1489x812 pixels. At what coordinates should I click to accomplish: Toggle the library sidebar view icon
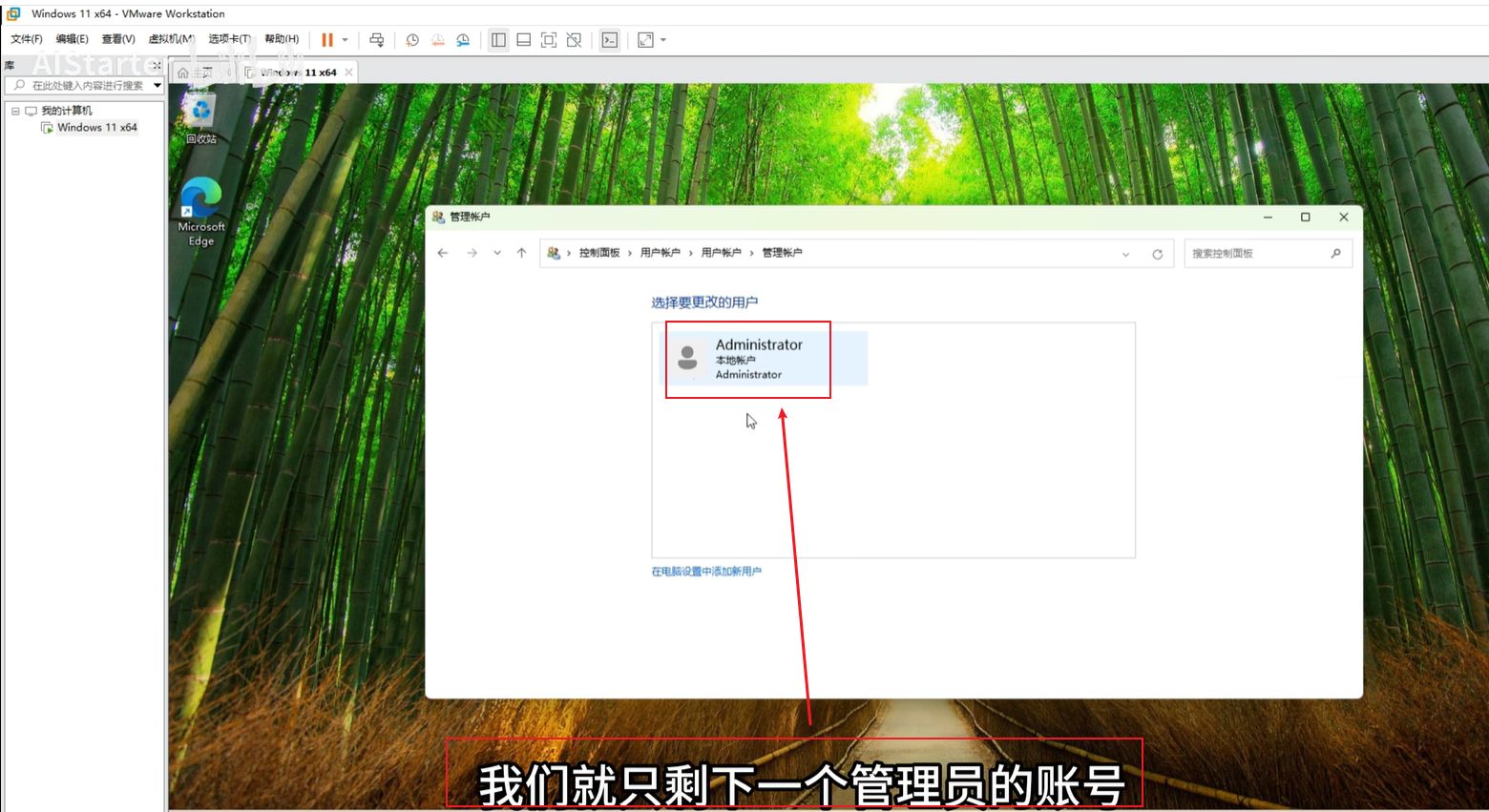tap(498, 40)
